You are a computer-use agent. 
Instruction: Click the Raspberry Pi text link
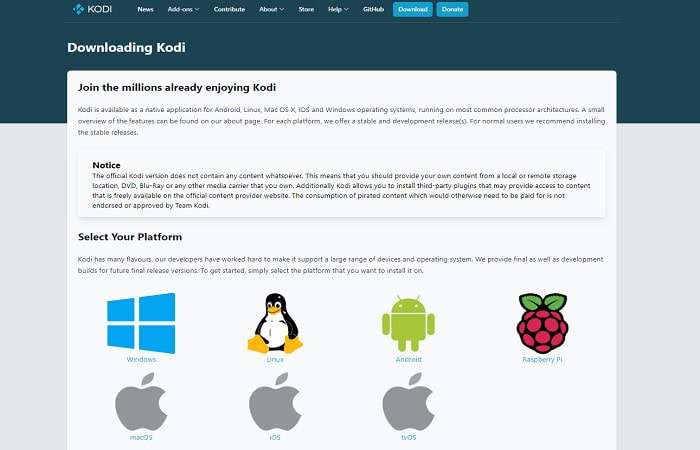(x=542, y=359)
